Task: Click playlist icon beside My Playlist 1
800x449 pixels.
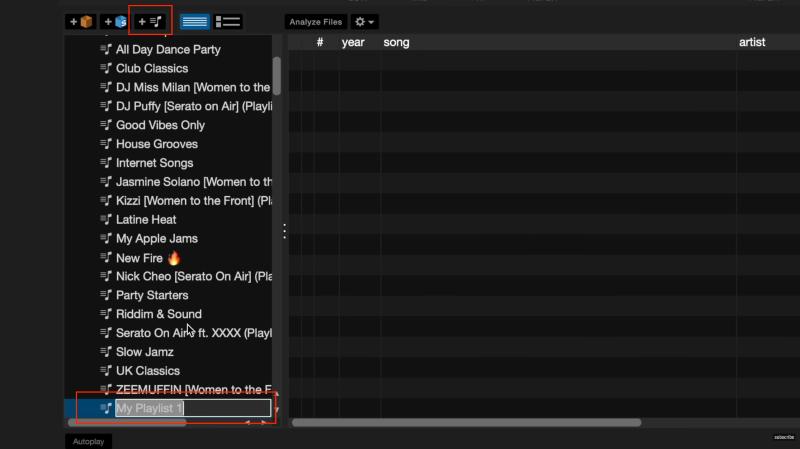Action: click(x=106, y=408)
